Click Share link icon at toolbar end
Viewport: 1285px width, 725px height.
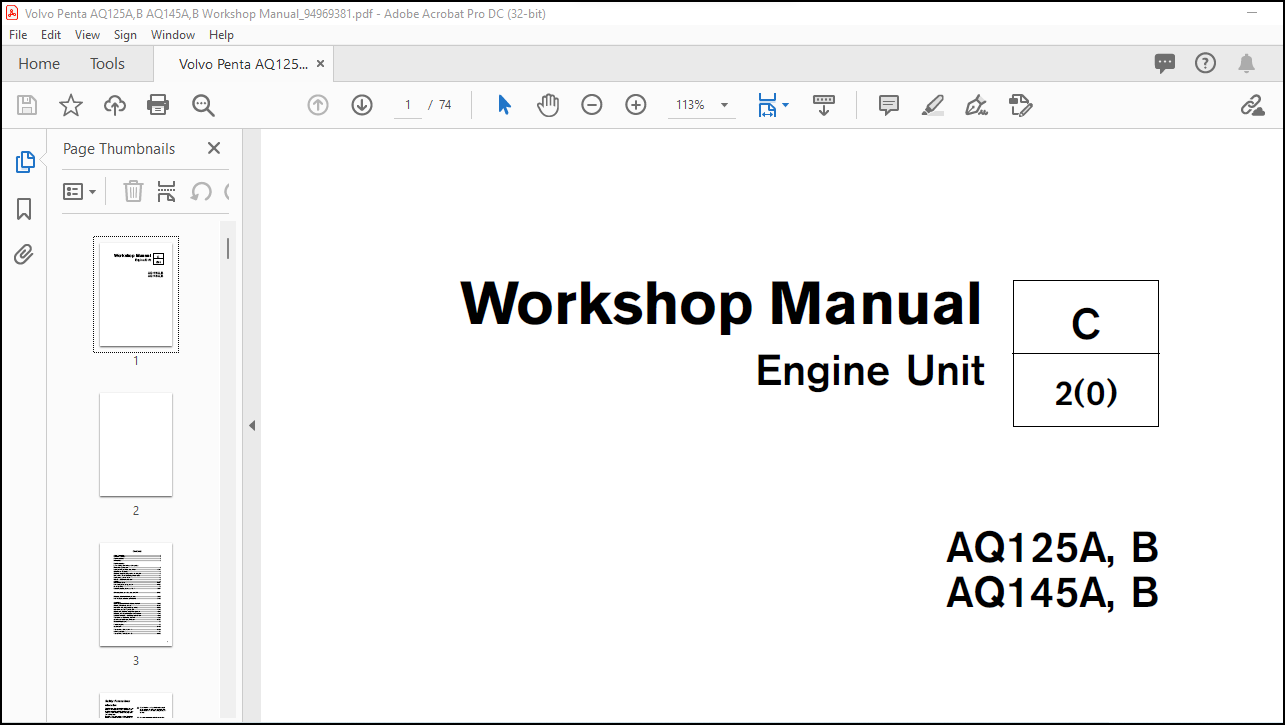point(1252,105)
